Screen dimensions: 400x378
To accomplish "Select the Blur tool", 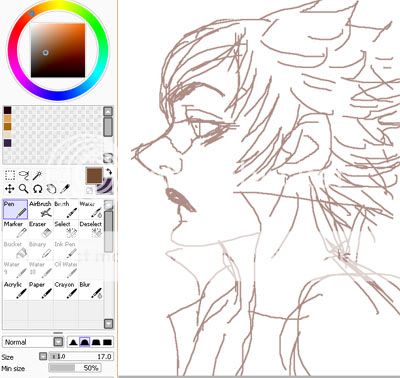I will click(x=91, y=290).
